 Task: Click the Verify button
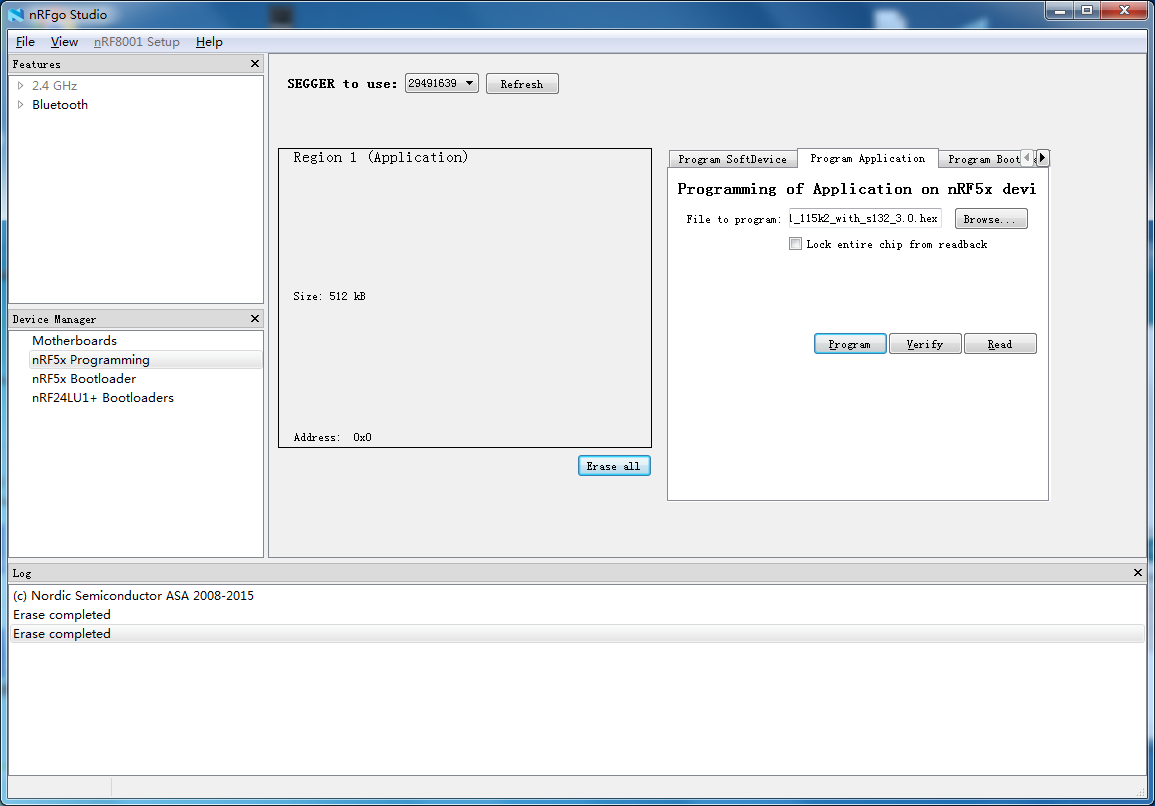coord(925,344)
